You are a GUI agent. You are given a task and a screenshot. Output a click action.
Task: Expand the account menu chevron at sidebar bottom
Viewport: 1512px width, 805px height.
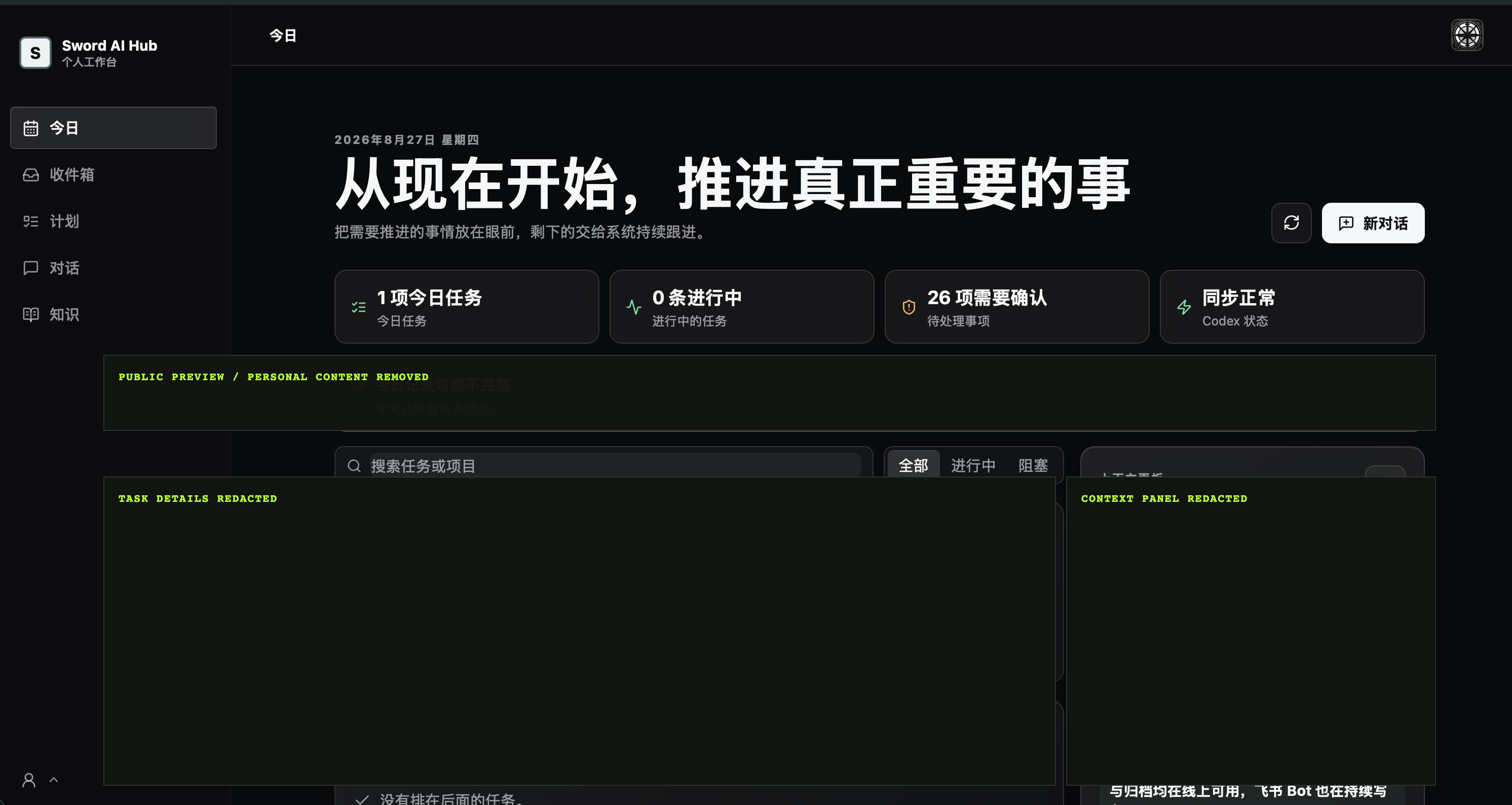54,780
